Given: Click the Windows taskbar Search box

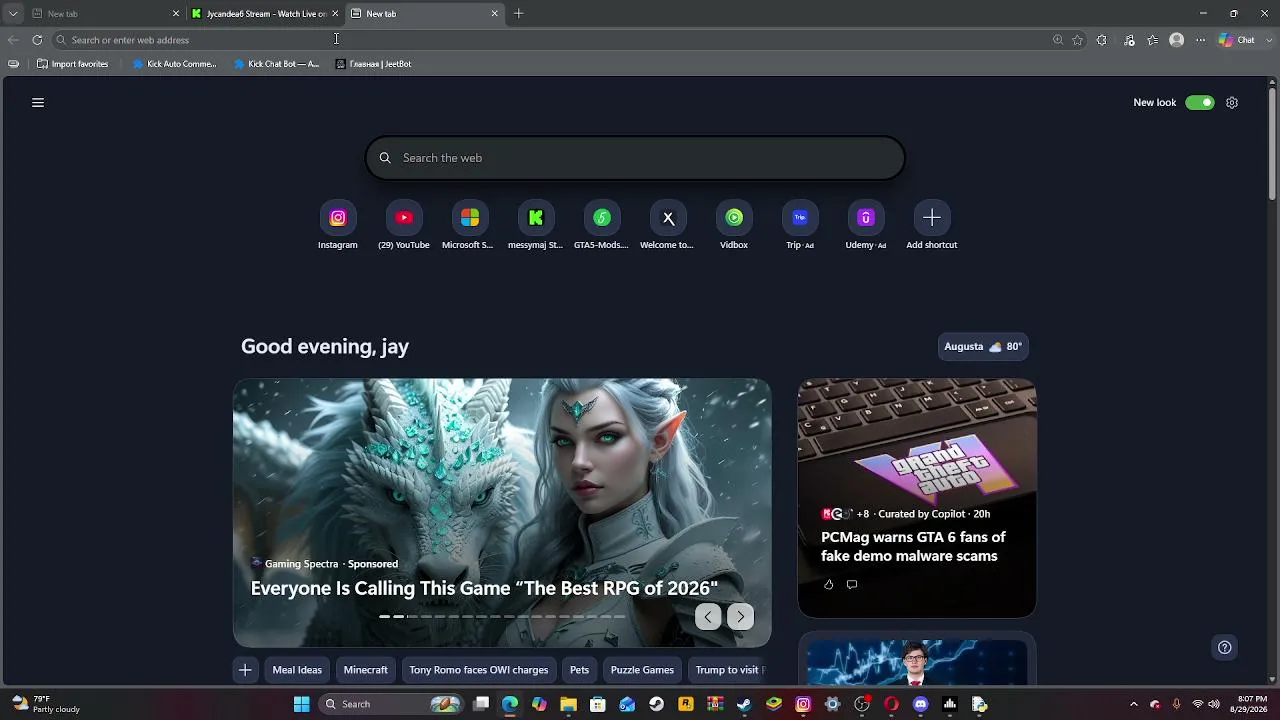Looking at the screenshot, I should click(392, 704).
